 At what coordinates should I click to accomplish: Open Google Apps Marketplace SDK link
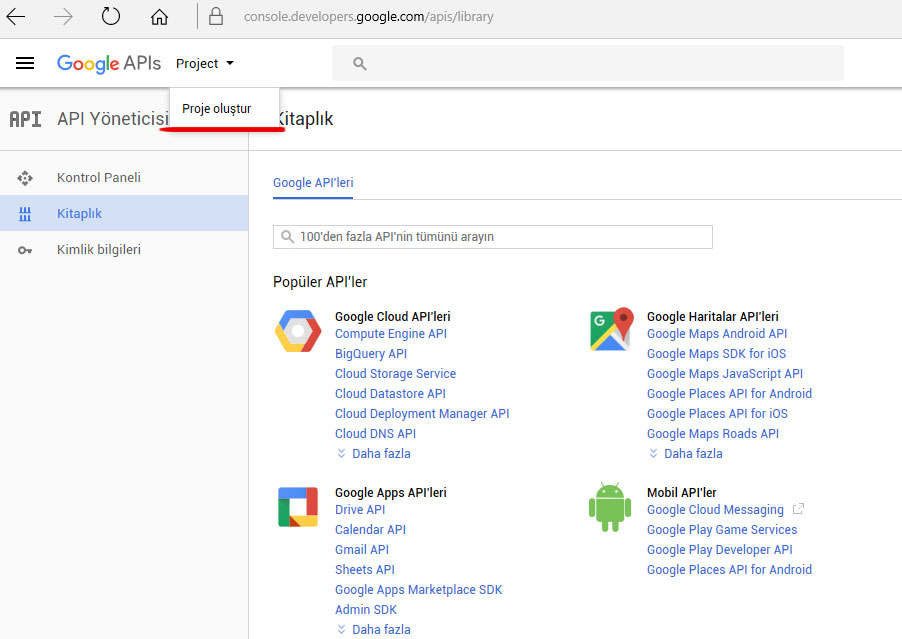point(419,590)
